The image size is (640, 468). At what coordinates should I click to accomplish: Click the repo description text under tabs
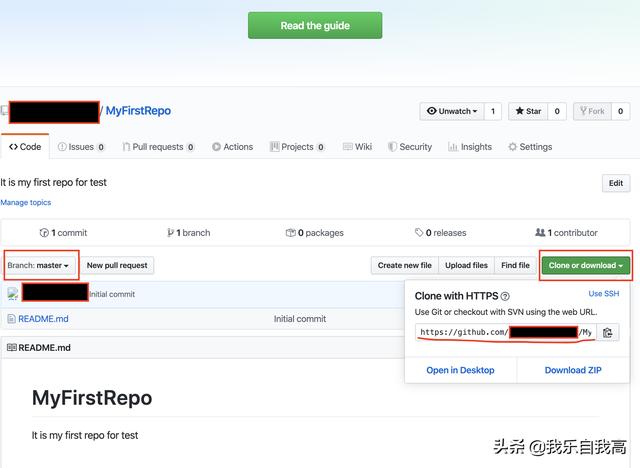53,182
